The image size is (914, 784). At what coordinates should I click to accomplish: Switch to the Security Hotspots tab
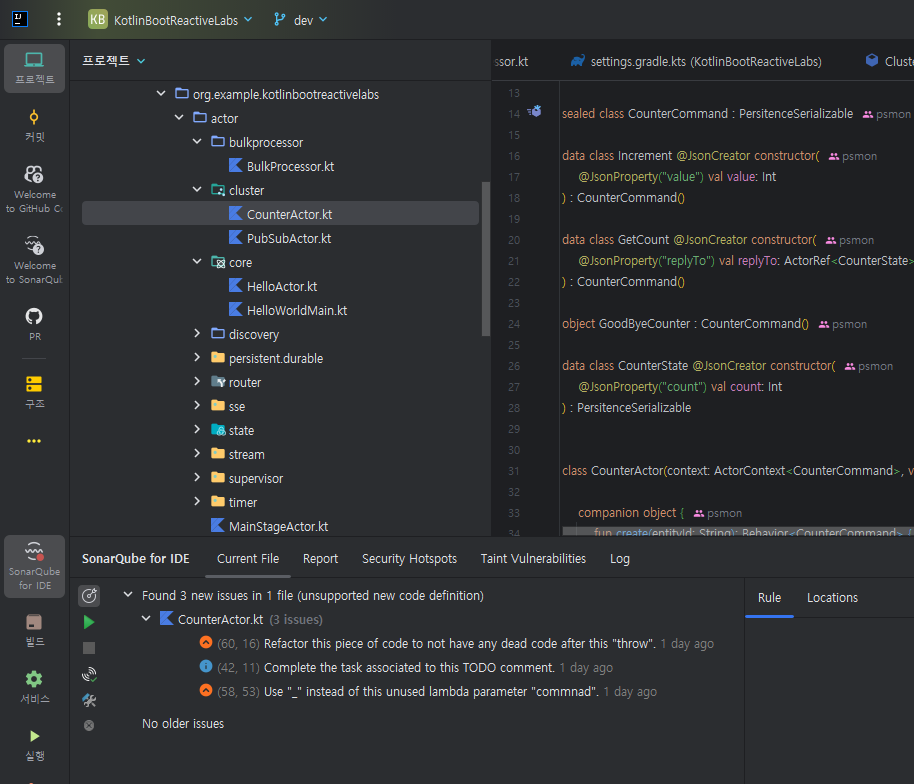tap(409, 559)
